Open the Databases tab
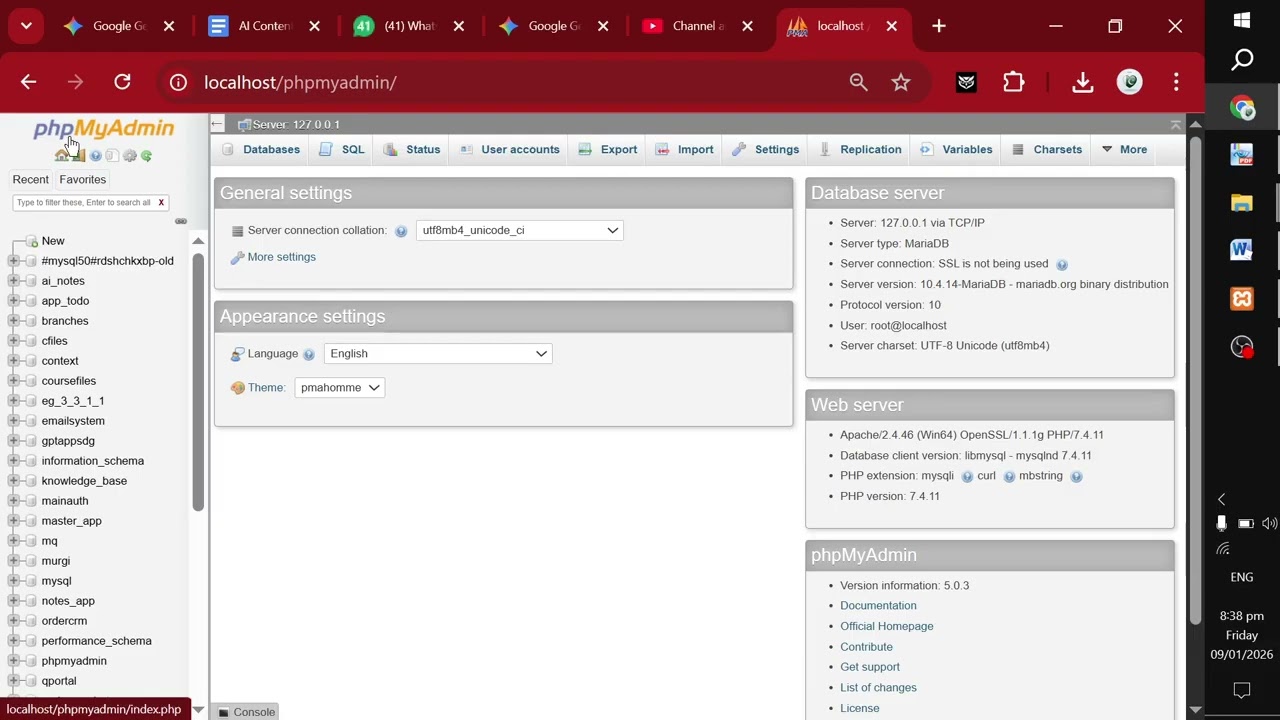The width and height of the screenshot is (1280, 720). [261, 150]
